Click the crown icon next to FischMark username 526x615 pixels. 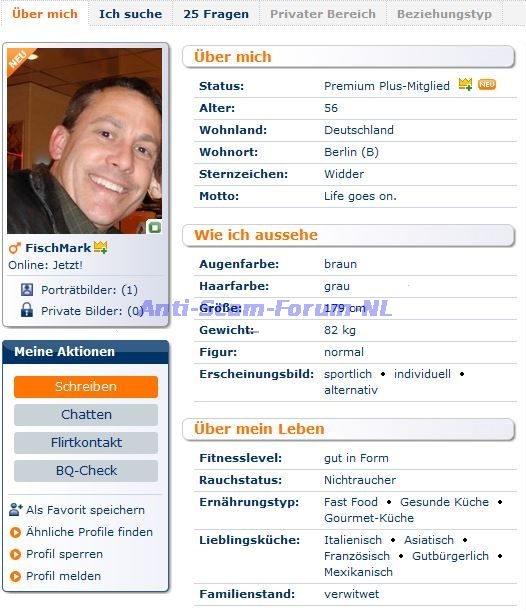pyautogui.click(x=101, y=247)
